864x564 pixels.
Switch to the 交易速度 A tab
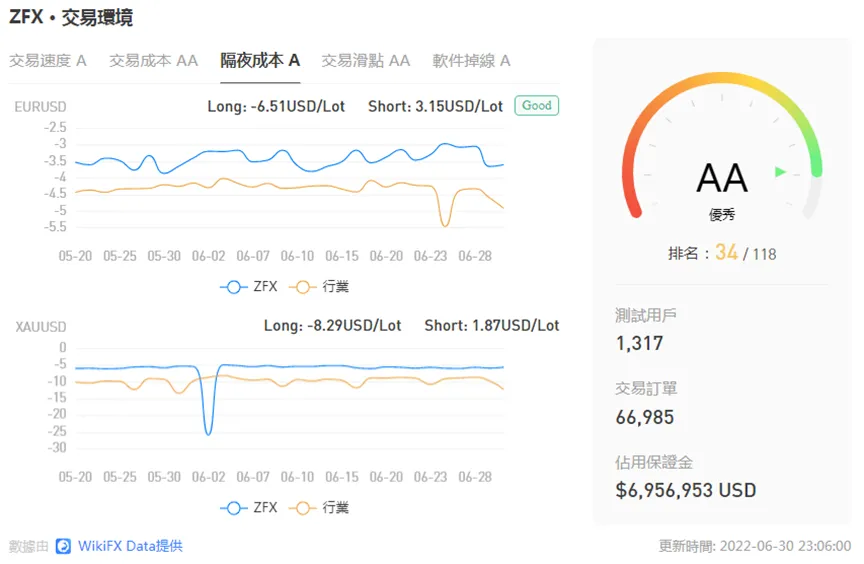click(x=48, y=61)
